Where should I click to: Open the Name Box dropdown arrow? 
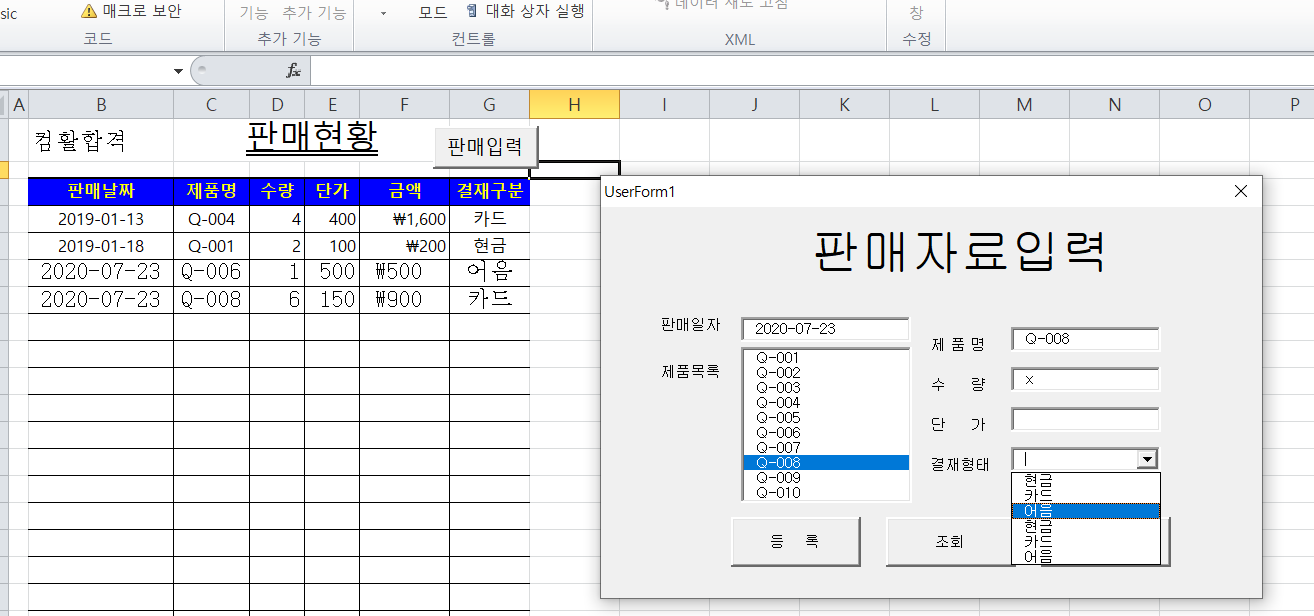tap(178, 71)
